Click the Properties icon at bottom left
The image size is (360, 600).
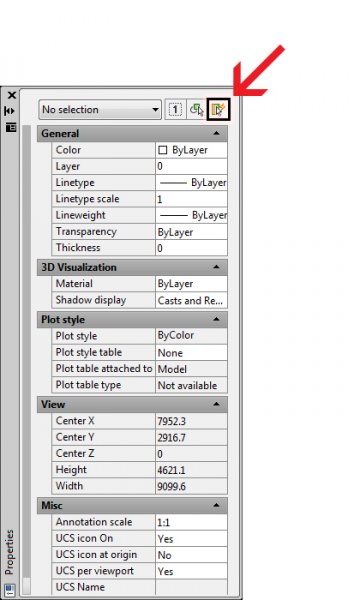pyautogui.click(x=9, y=590)
